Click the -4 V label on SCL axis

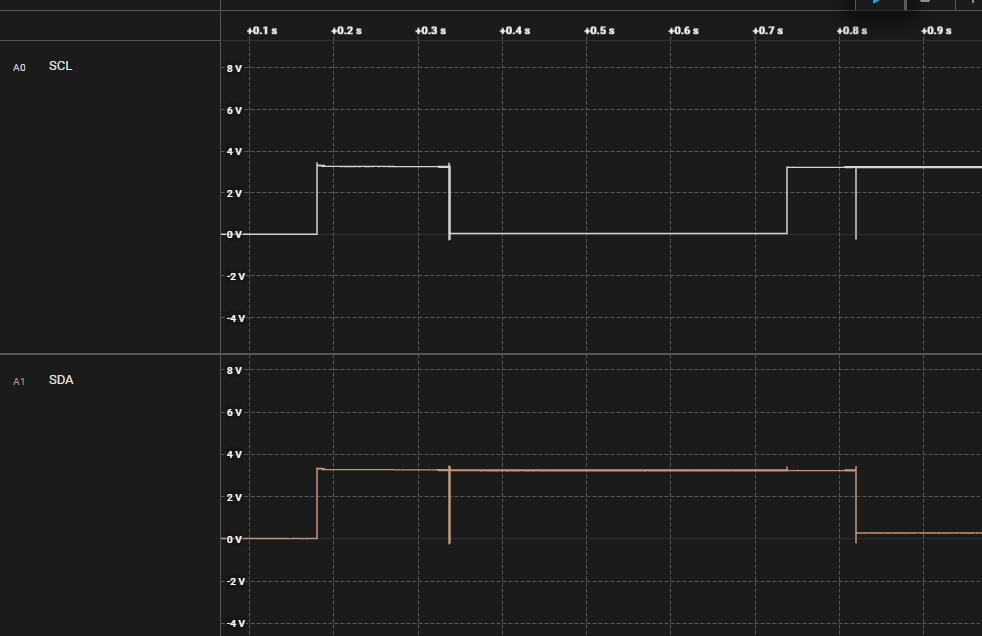236,319
